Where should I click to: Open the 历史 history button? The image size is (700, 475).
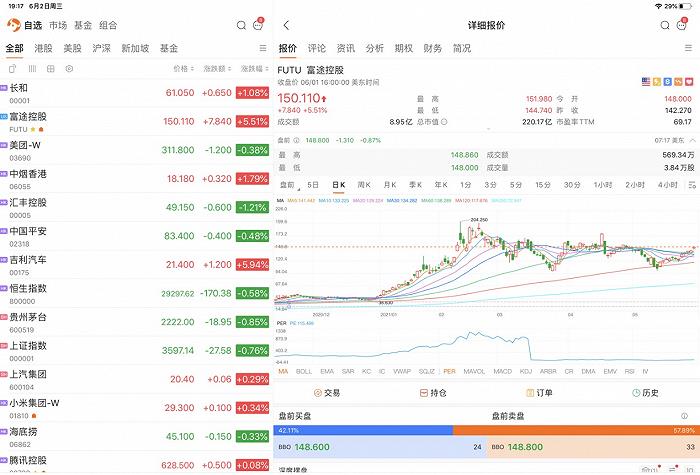[x=646, y=393]
